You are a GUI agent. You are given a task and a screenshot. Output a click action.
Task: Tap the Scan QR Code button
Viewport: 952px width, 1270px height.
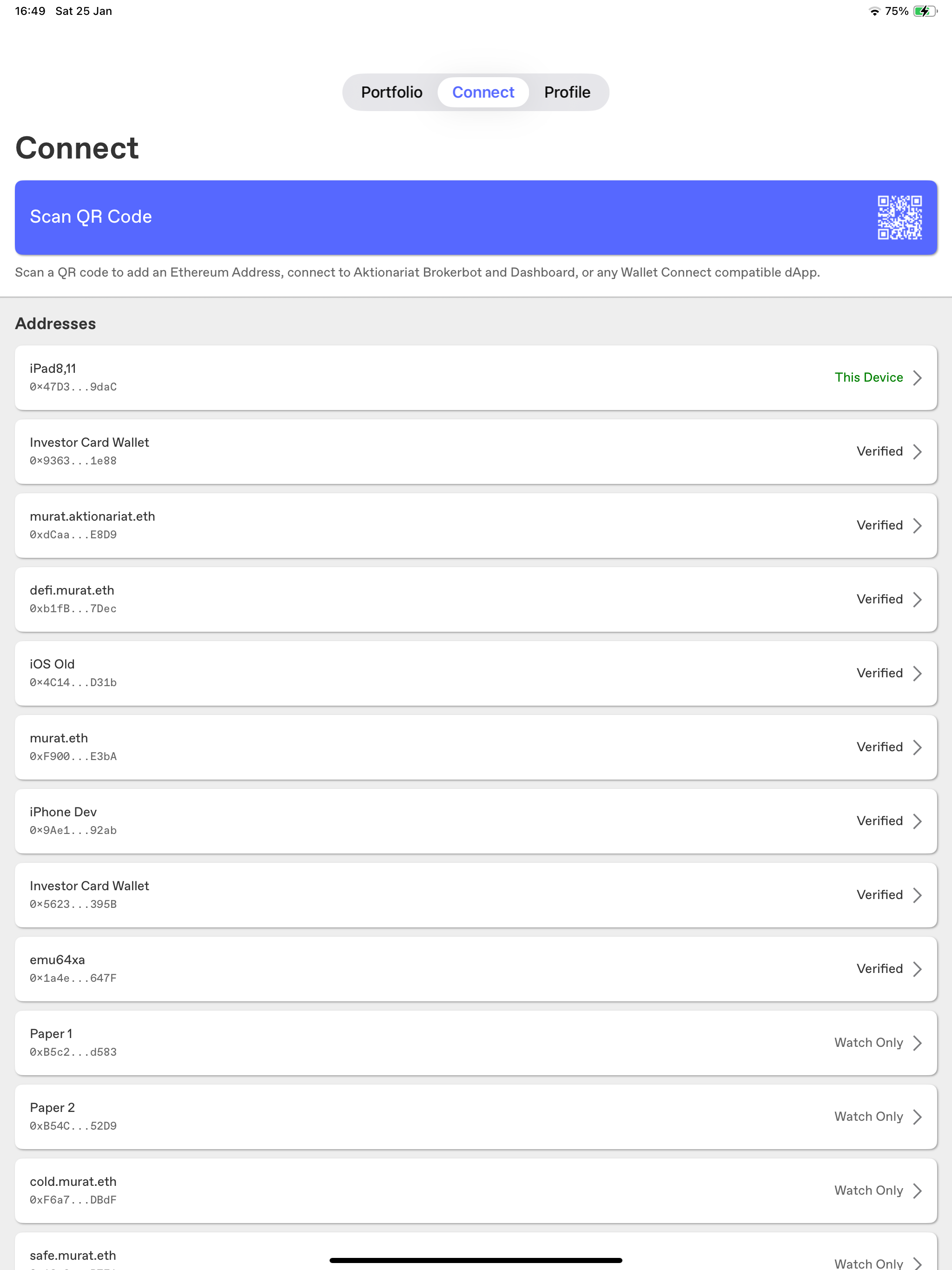(476, 218)
